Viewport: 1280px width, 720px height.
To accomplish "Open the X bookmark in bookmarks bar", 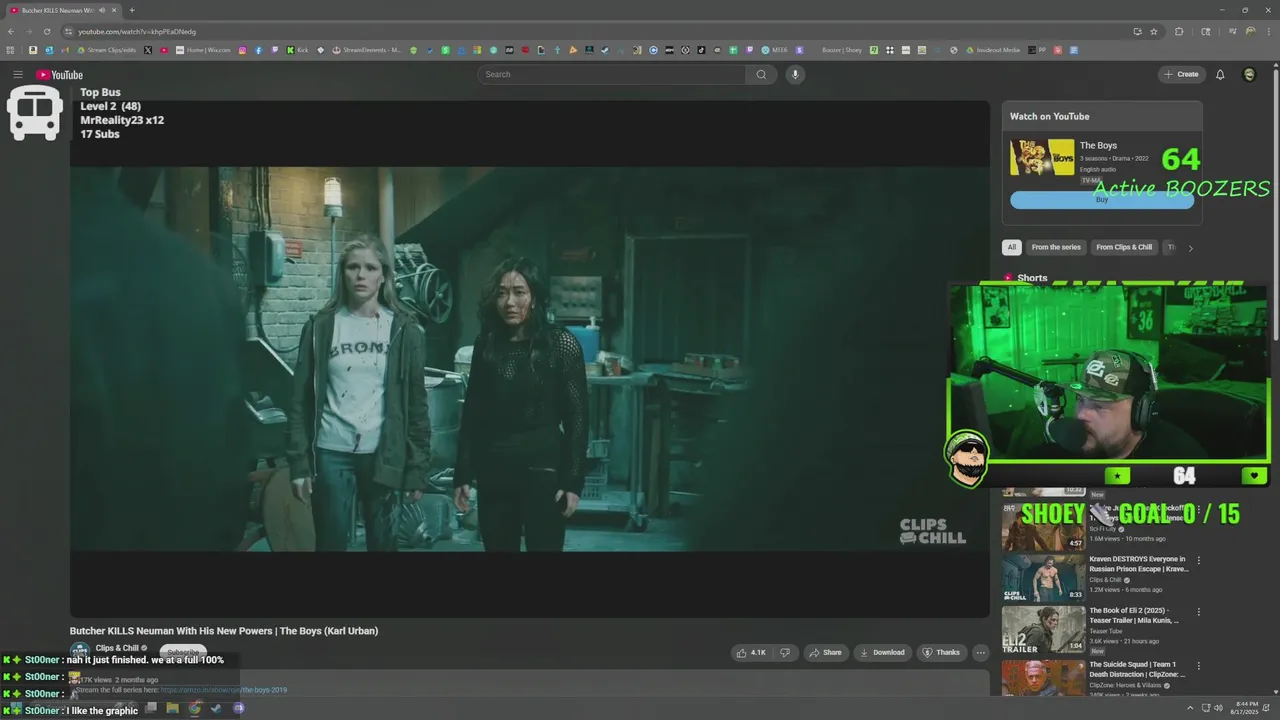I will (x=148, y=50).
